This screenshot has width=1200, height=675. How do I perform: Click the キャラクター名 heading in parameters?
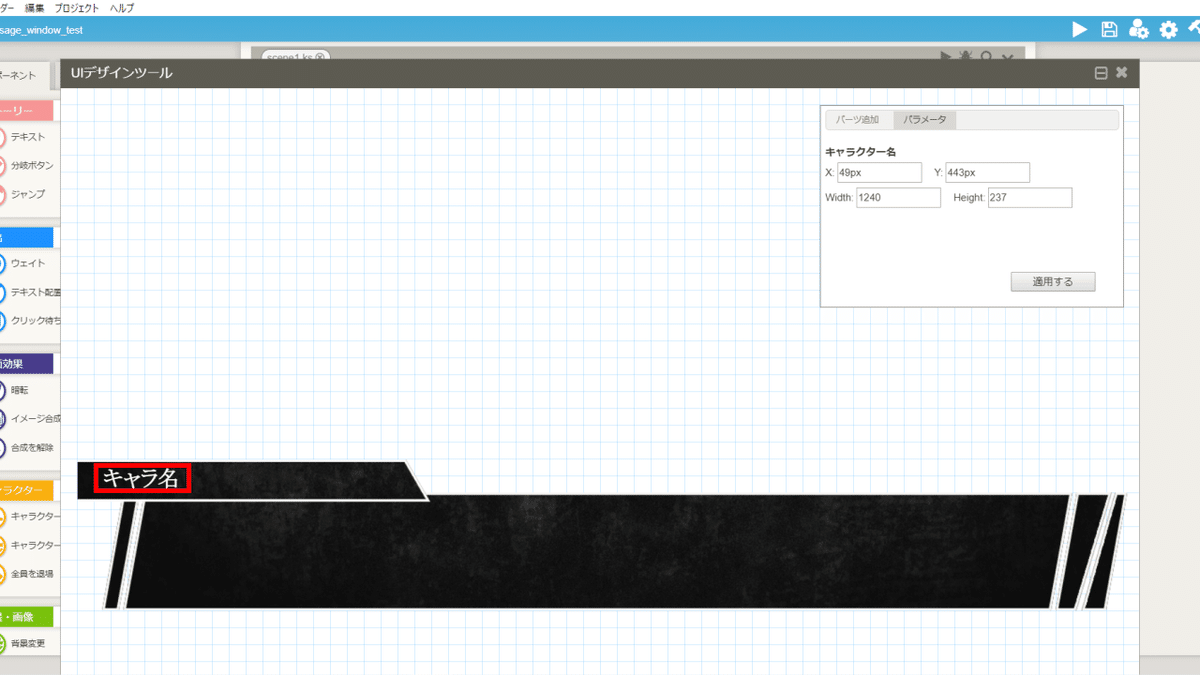[860, 152]
